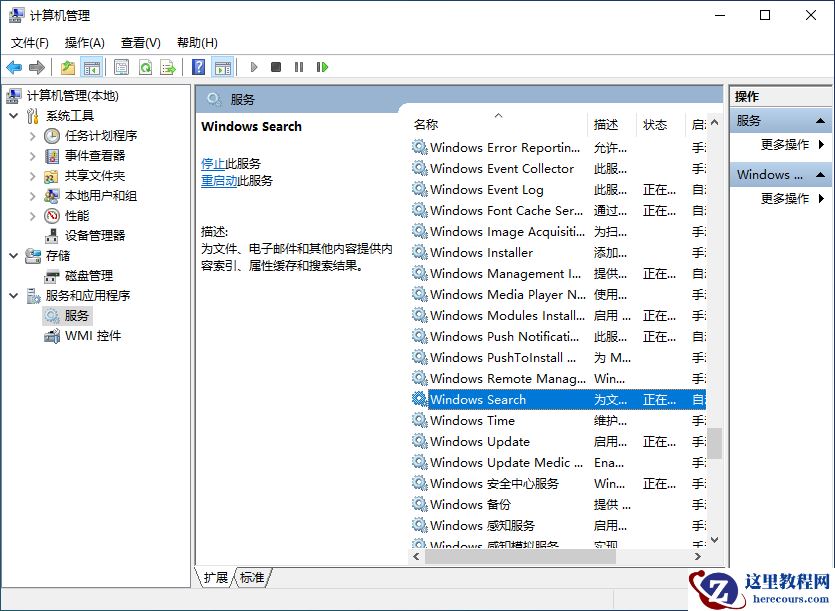
Task: Toggle the console tree visibility icon
Action: pyautogui.click(x=90, y=67)
